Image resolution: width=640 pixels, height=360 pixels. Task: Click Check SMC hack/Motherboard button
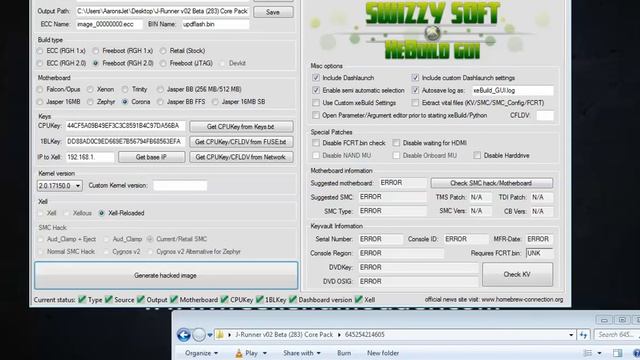pos(491,183)
